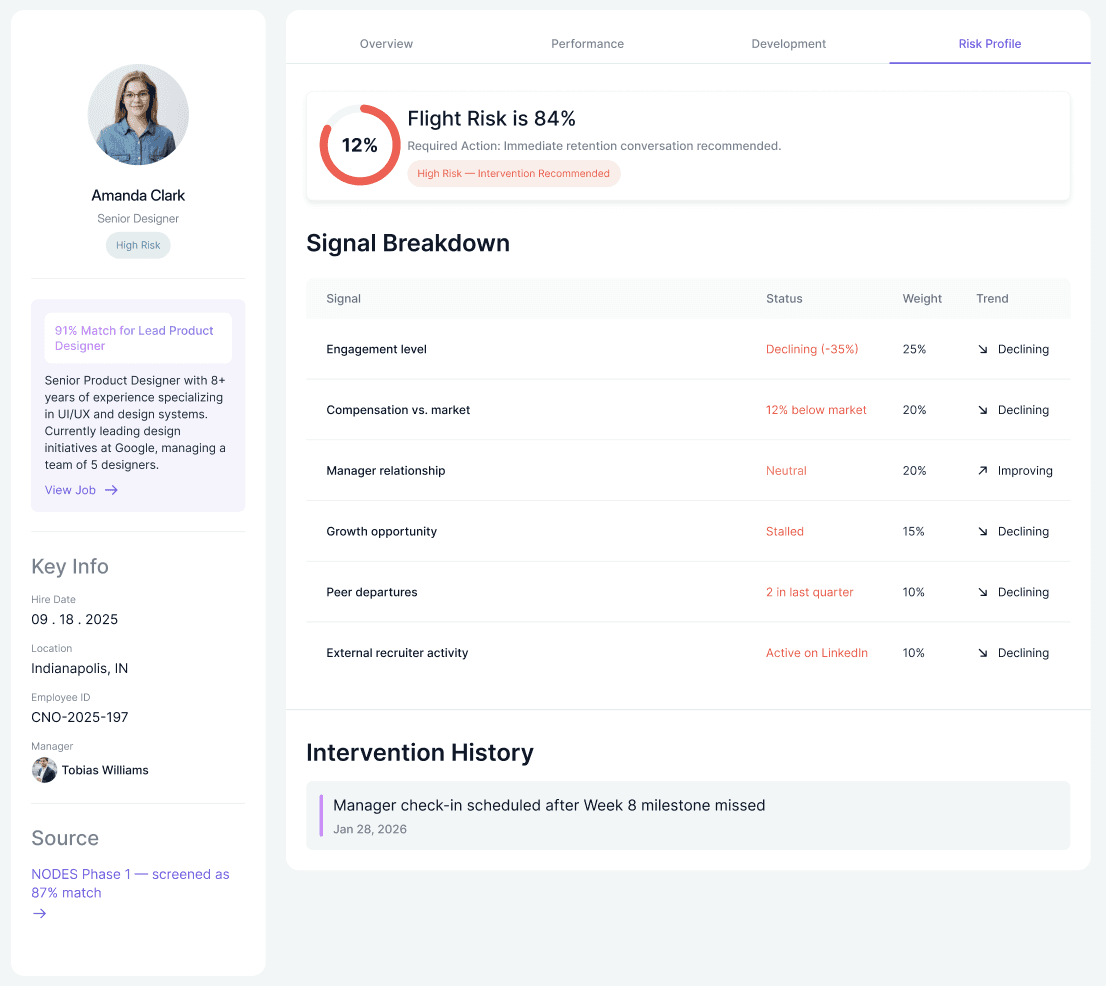Click the Signal column header
The image size is (1106, 986).
click(x=344, y=298)
